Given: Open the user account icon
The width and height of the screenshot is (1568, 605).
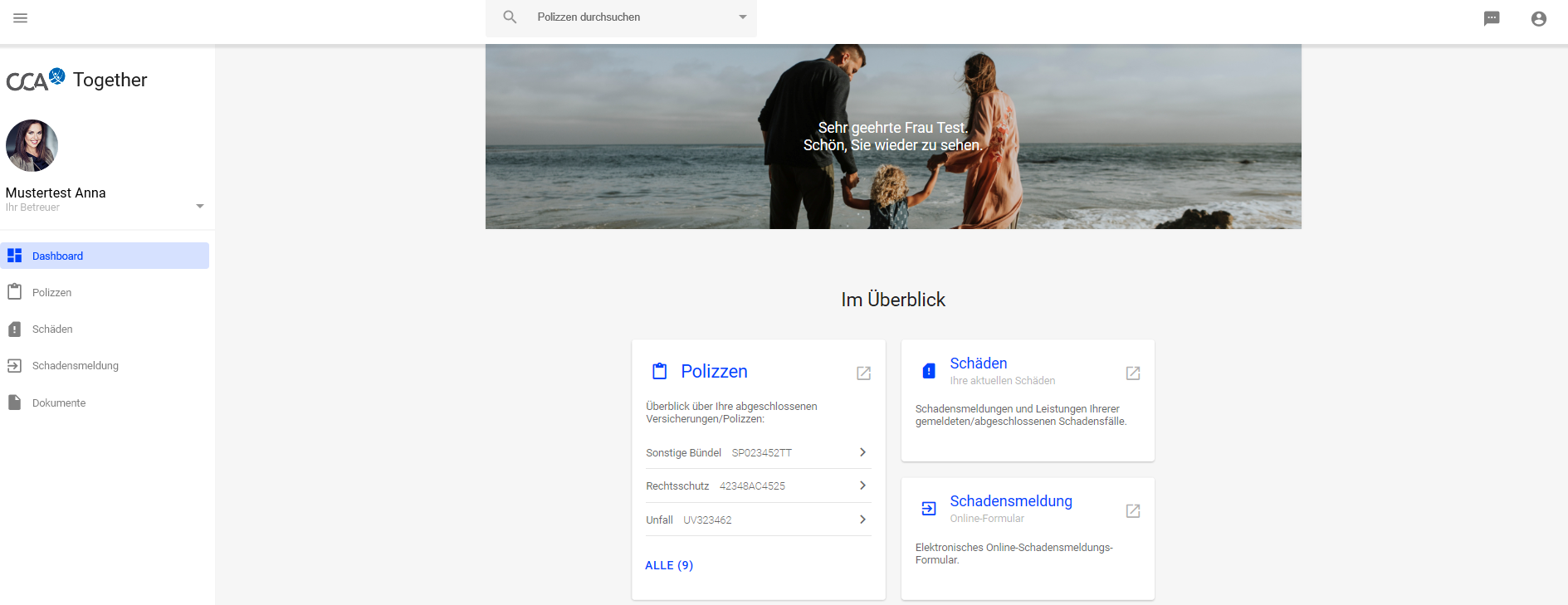Looking at the screenshot, I should 1538,18.
